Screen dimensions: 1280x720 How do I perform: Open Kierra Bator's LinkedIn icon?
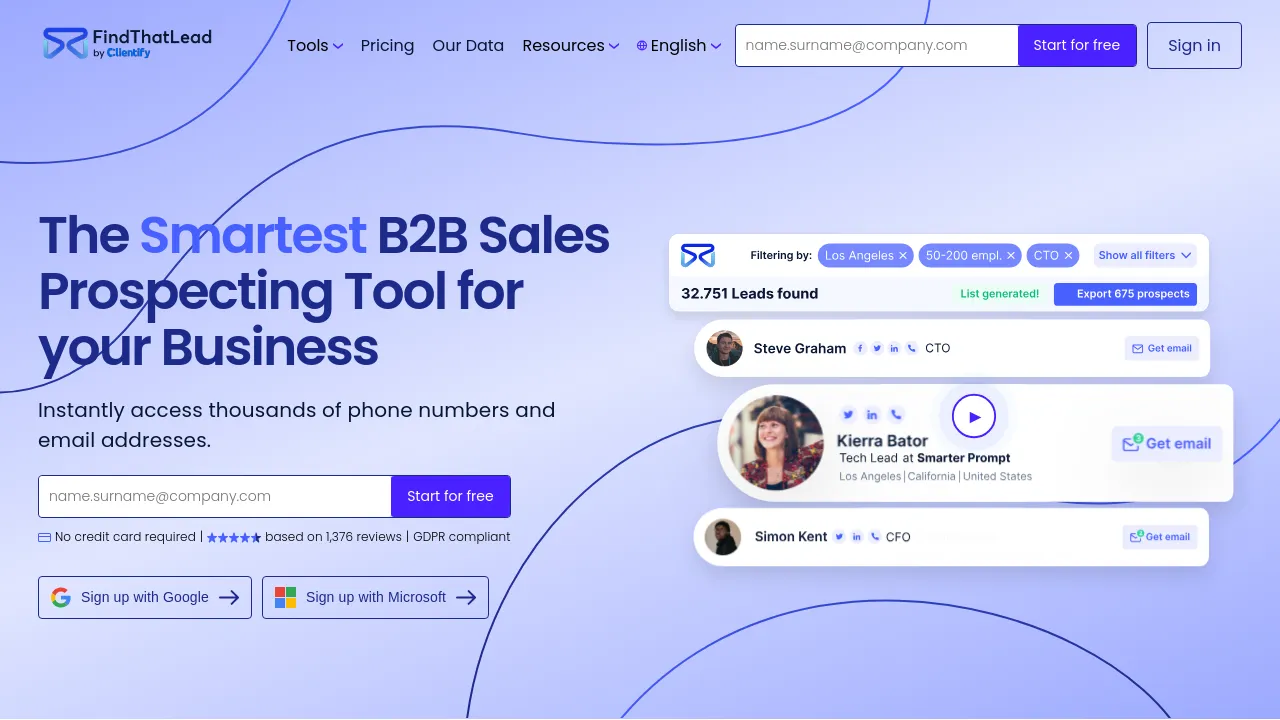point(872,414)
